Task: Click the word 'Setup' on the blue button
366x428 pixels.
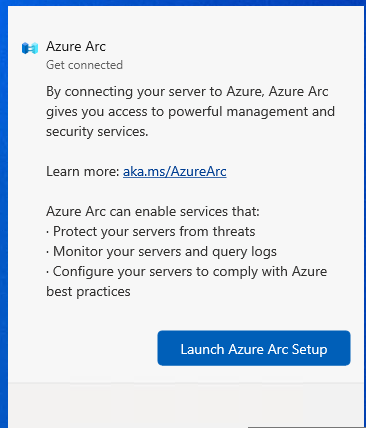Action: click(x=309, y=350)
